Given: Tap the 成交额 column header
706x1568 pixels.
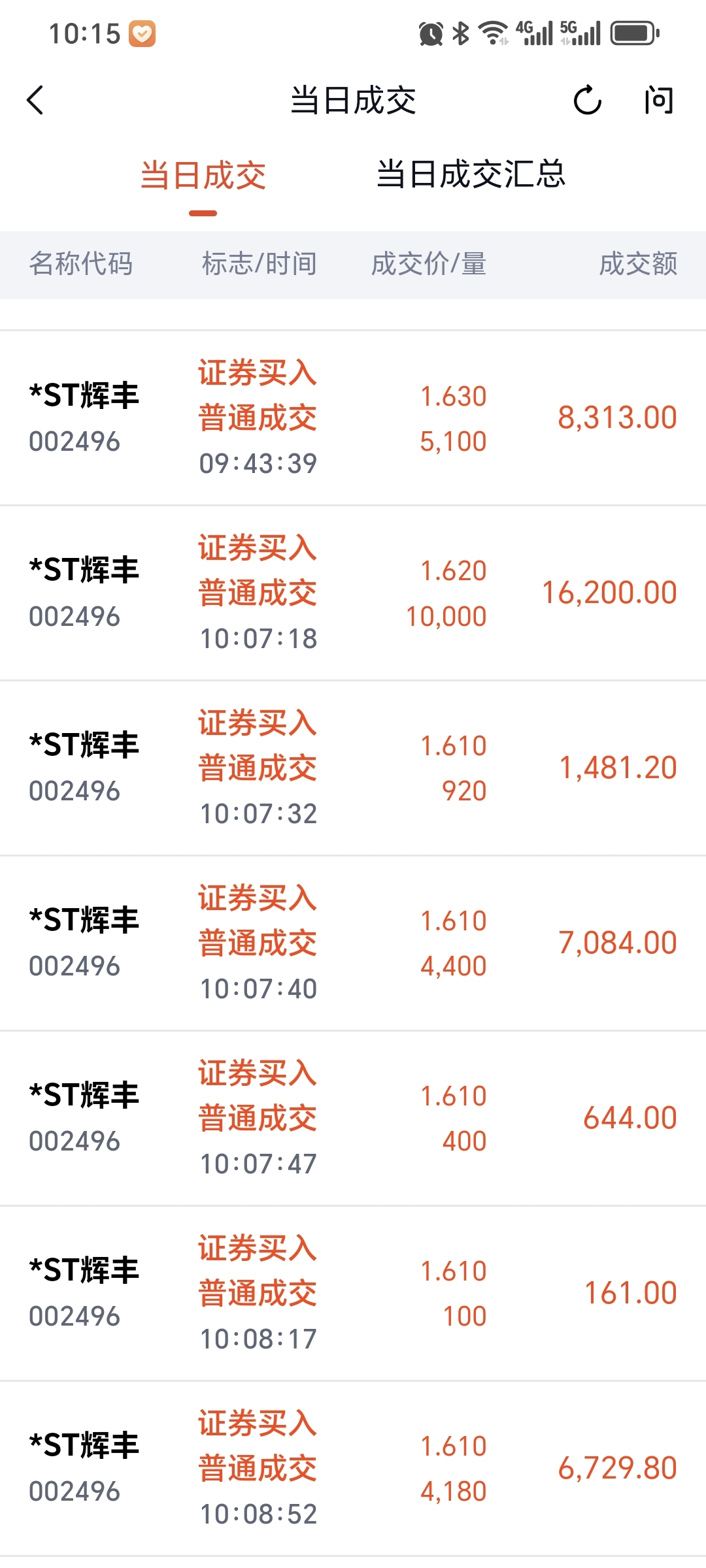Looking at the screenshot, I should [x=638, y=265].
